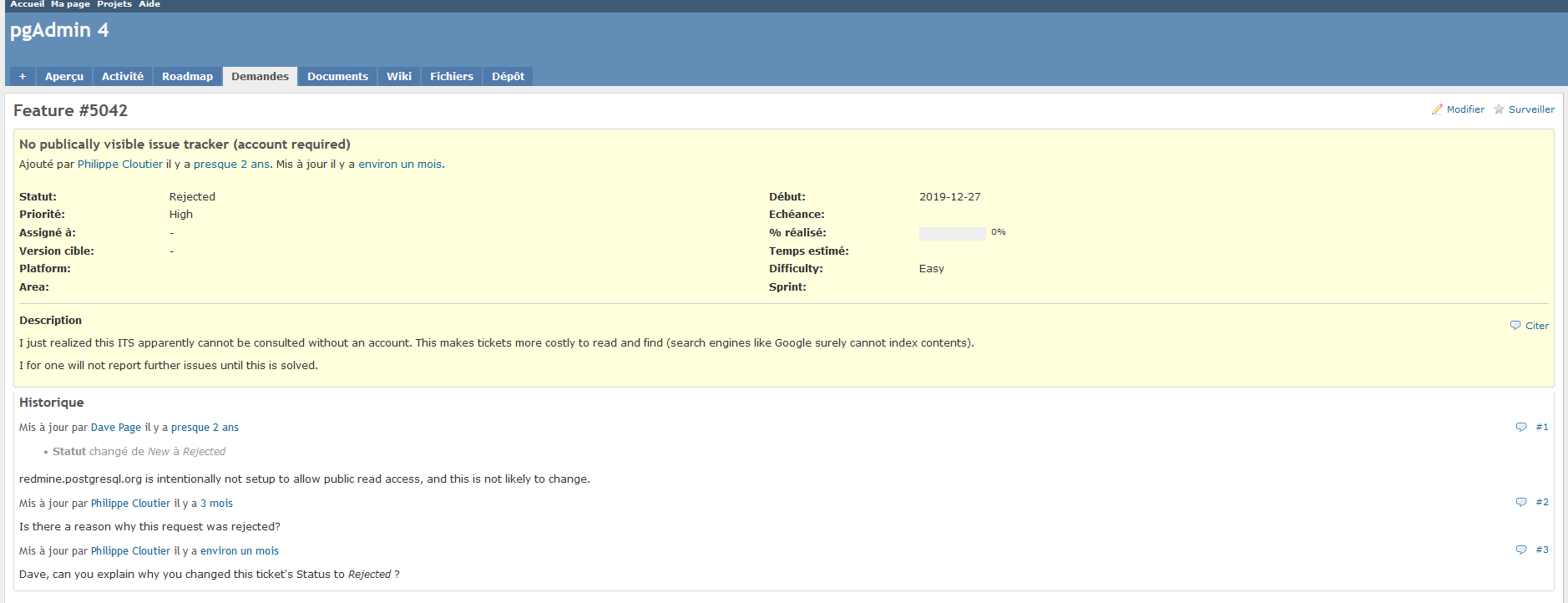The height and width of the screenshot is (603, 1568).
Task: Open Aide in the top menu
Action: (x=149, y=4)
